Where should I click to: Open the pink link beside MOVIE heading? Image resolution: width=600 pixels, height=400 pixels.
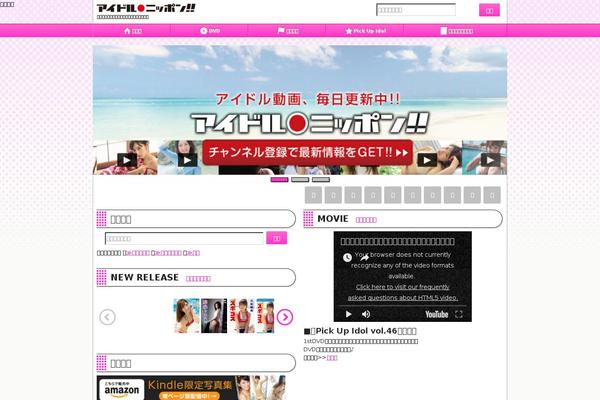click(x=366, y=220)
